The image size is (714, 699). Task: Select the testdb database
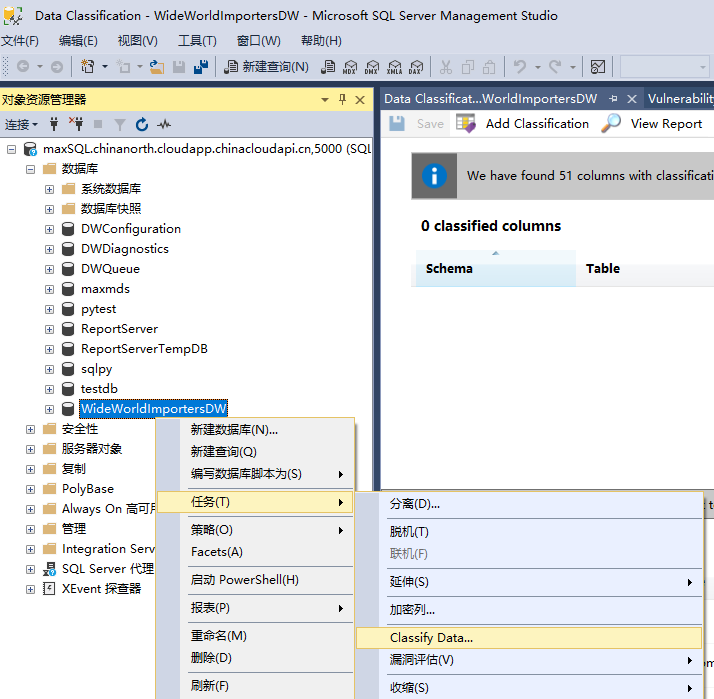click(x=99, y=389)
